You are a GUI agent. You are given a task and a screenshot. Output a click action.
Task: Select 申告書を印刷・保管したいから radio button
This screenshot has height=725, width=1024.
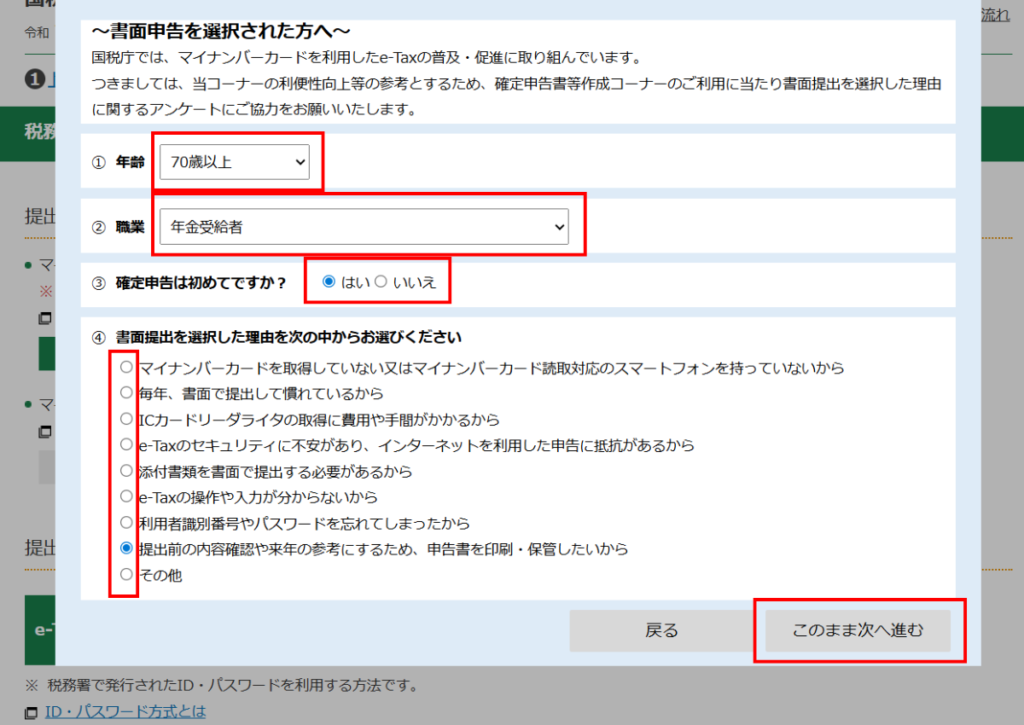126,548
